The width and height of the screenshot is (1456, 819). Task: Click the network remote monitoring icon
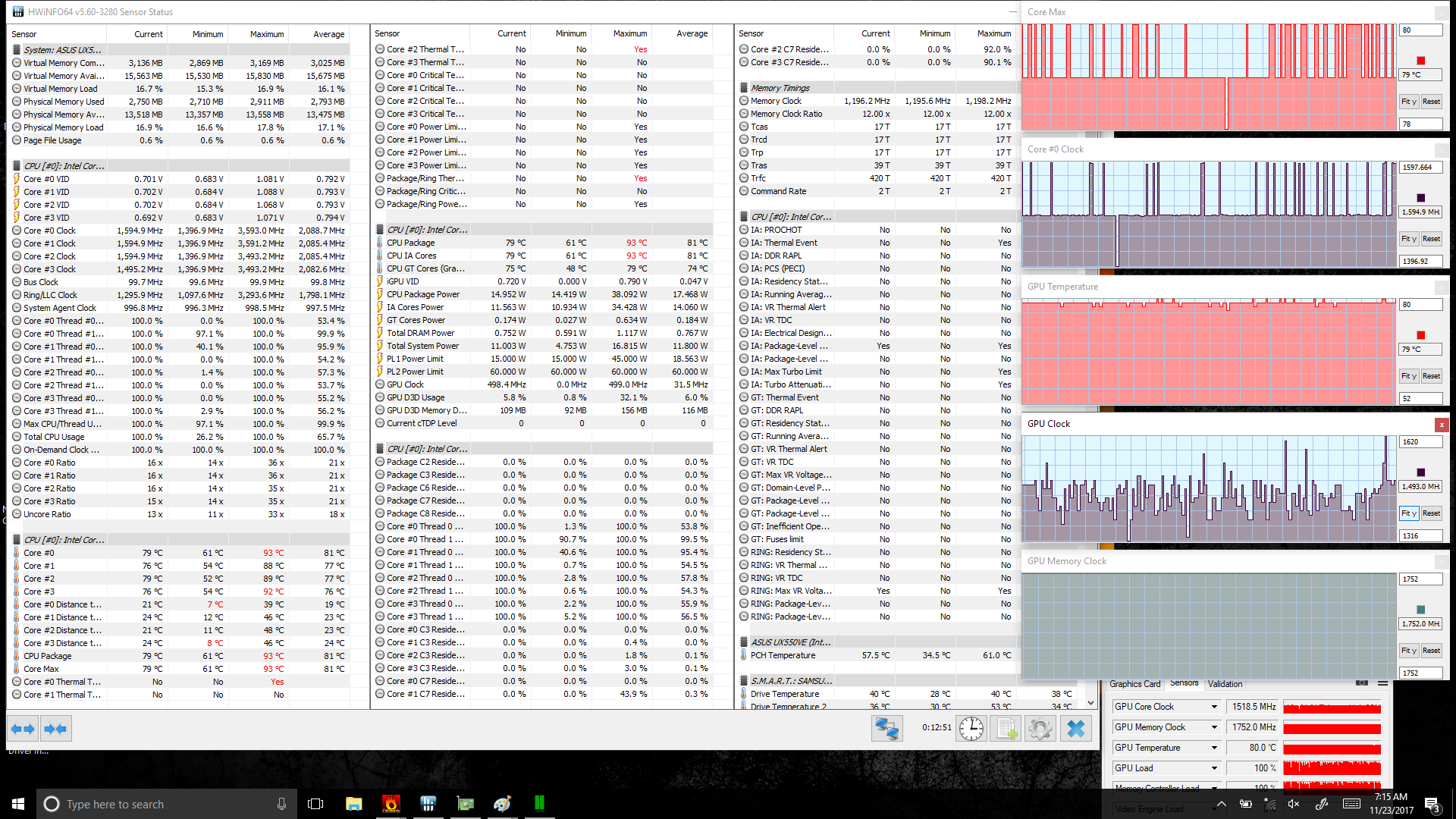coord(886,729)
